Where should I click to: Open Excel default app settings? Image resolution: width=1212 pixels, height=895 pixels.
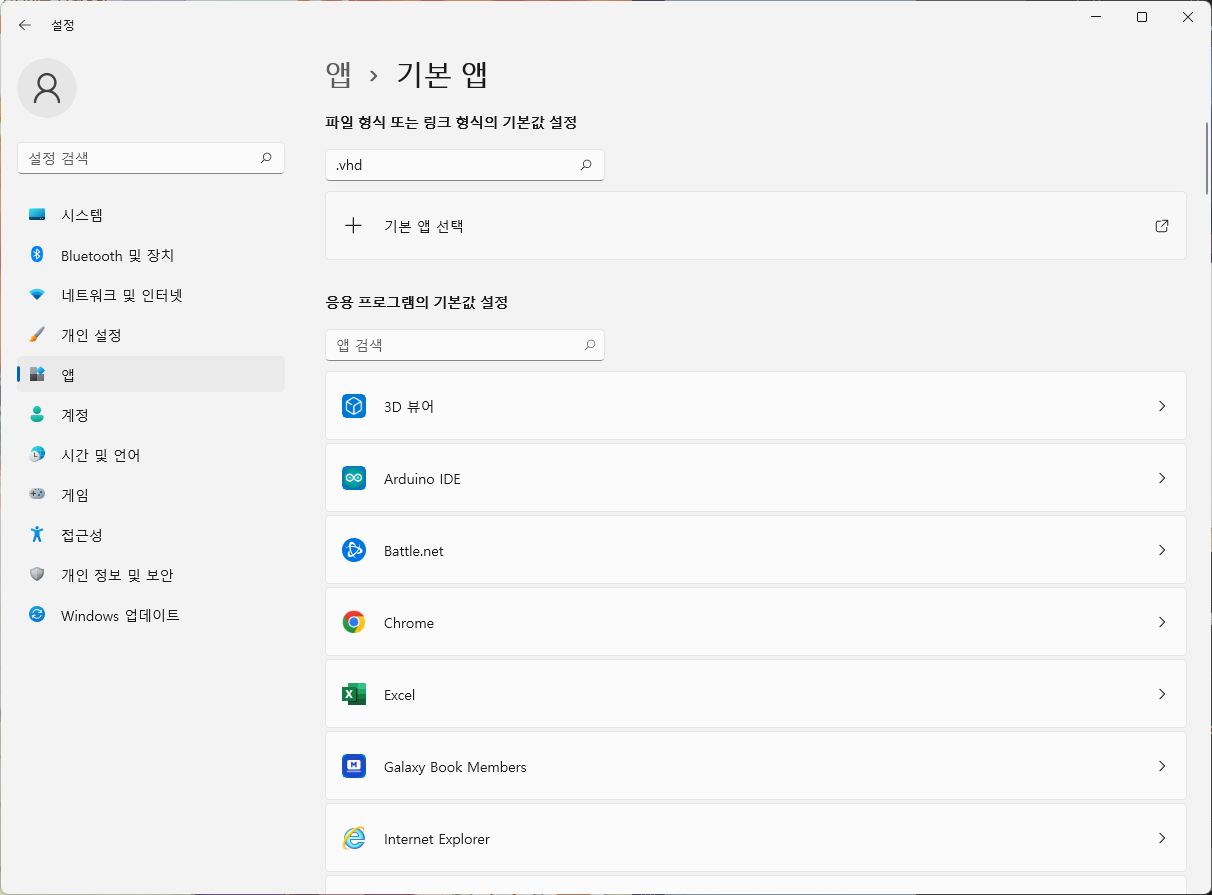756,694
